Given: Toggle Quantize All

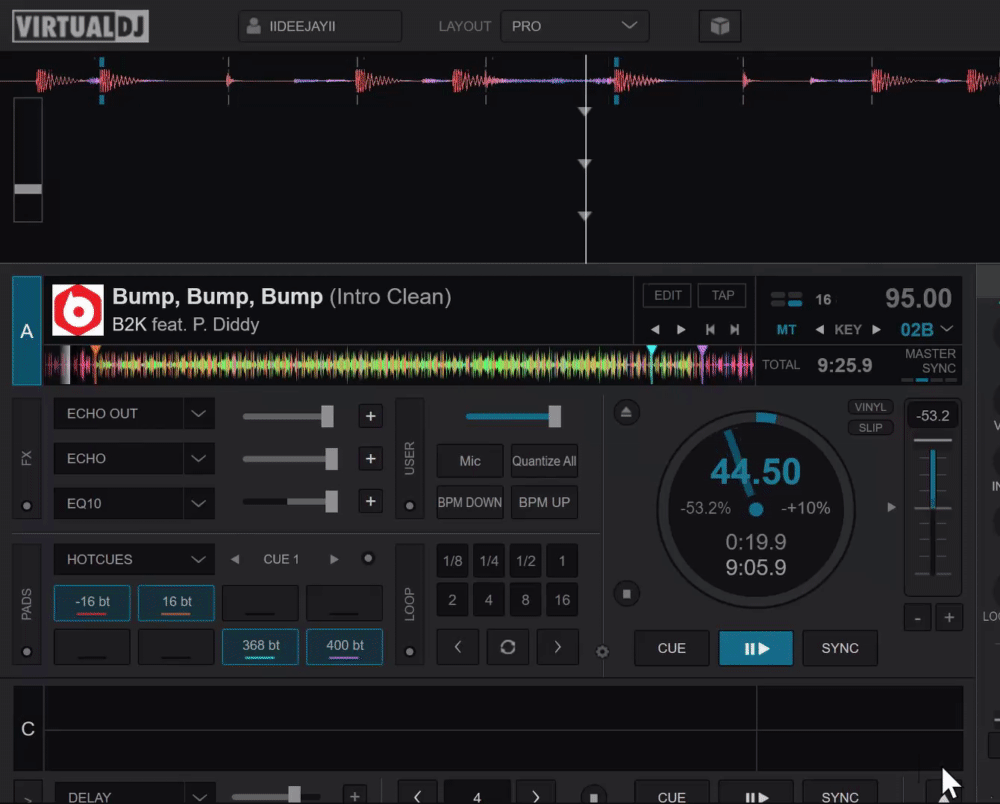Looking at the screenshot, I should tap(544, 461).
